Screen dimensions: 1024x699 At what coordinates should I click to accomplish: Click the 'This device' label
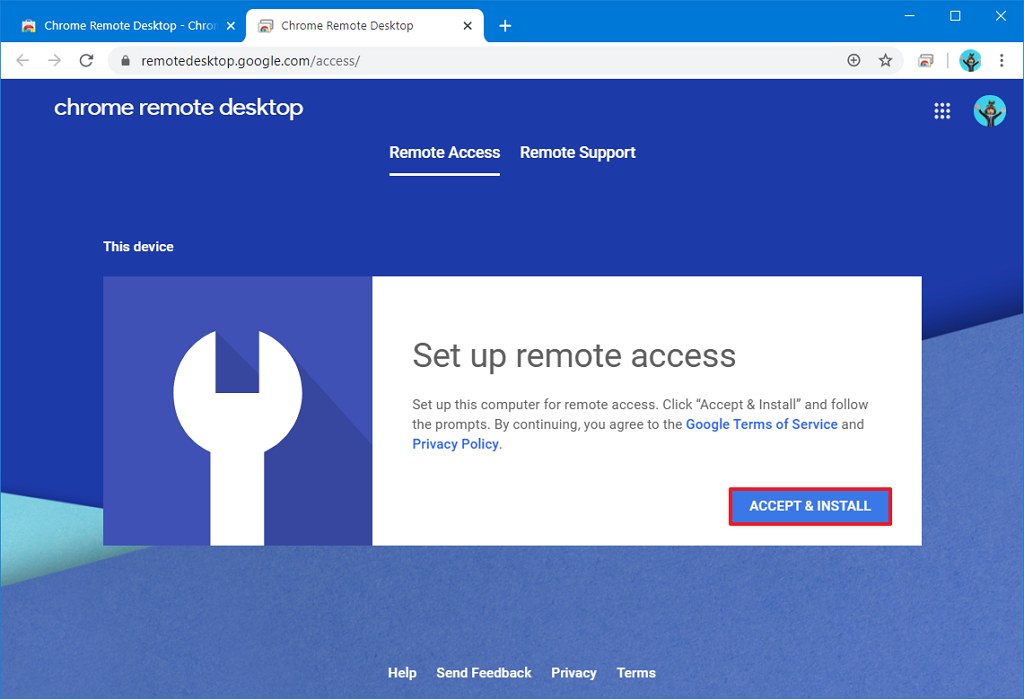tap(138, 247)
